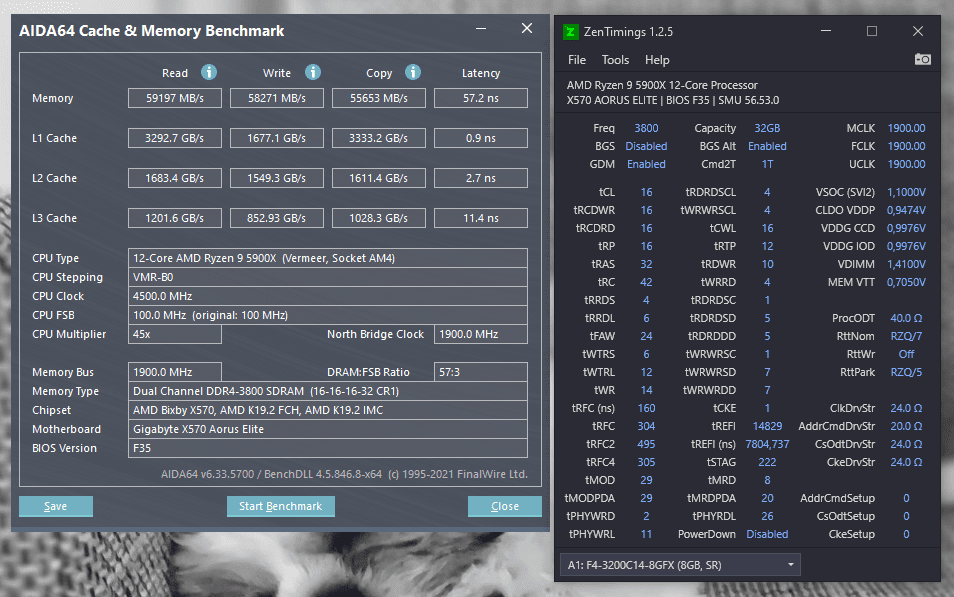The height and width of the screenshot is (597, 954).
Task: Click L1 Cache Copy 3333.2 GB/s field
Action: click(378, 138)
